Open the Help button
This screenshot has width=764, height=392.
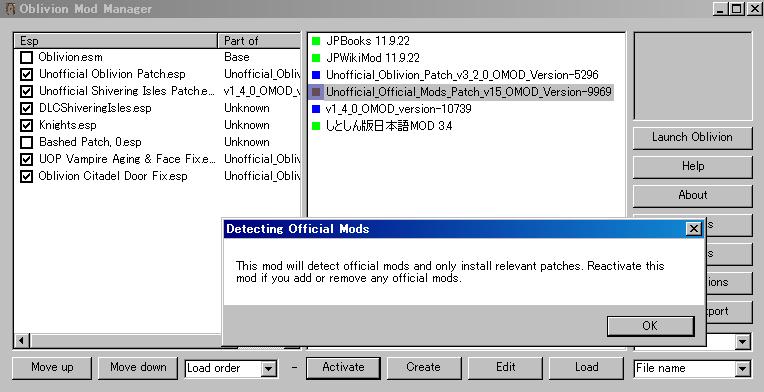coord(692,167)
